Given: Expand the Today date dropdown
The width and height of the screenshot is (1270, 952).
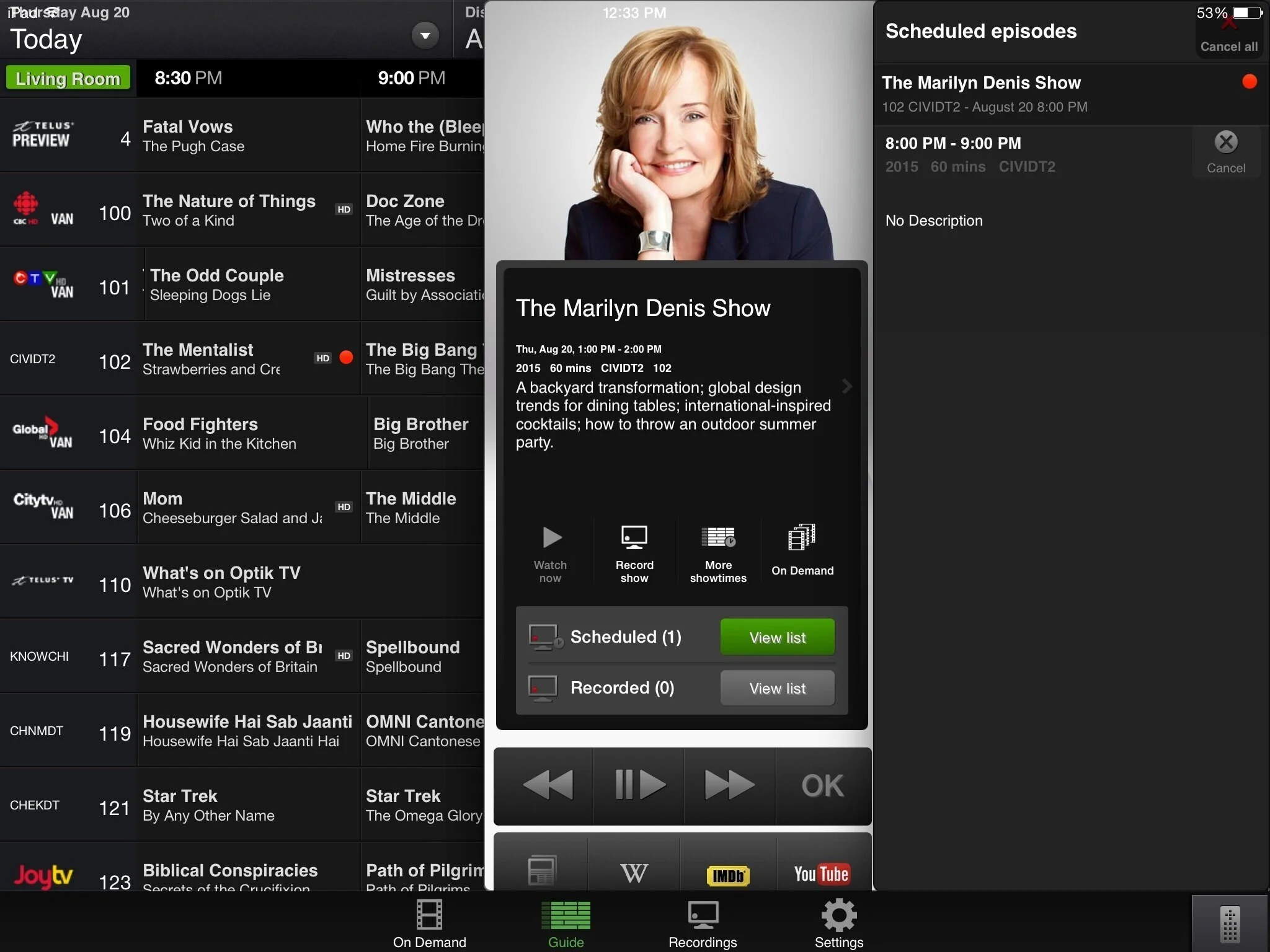Looking at the screenshot, I should coord(425,36).
